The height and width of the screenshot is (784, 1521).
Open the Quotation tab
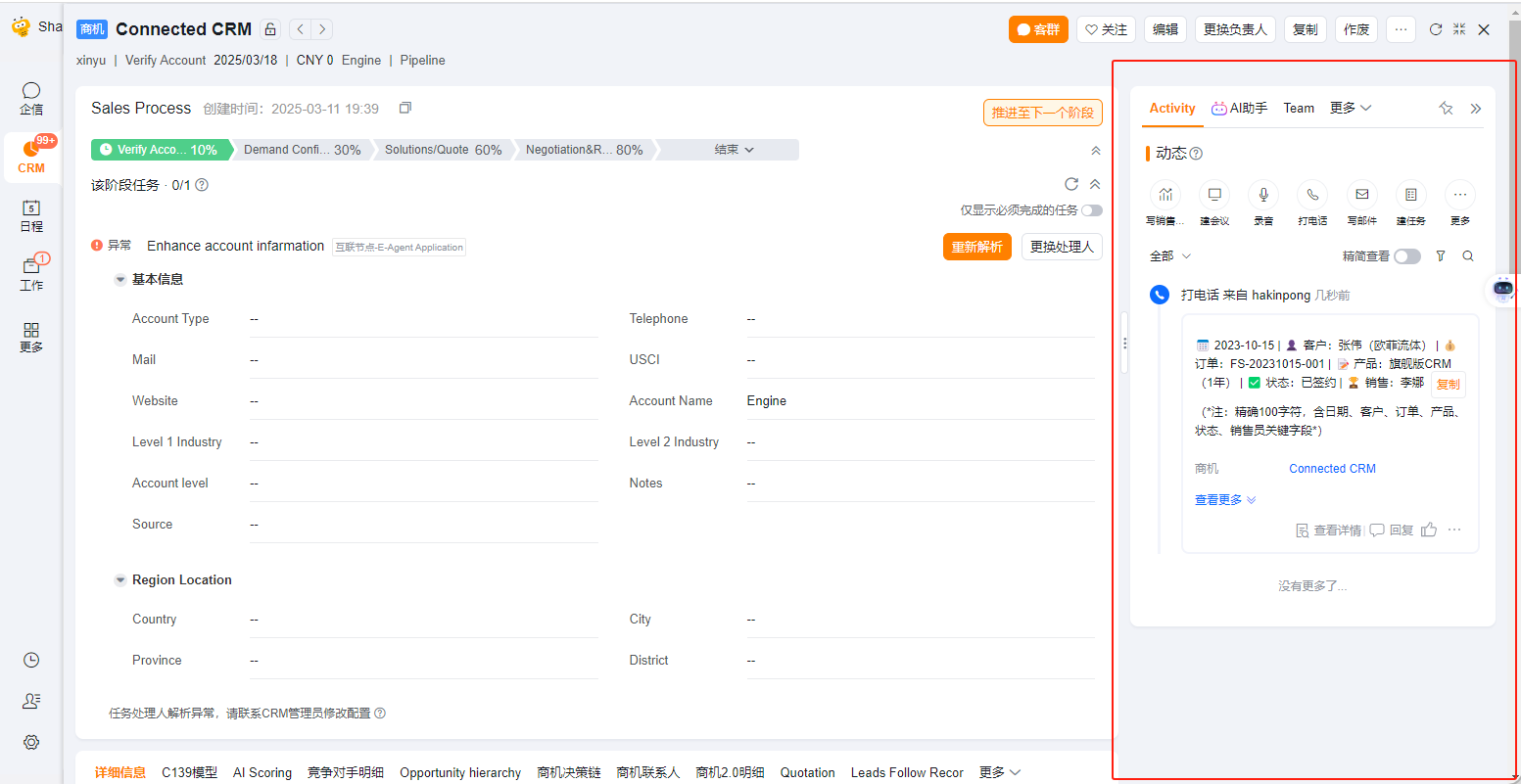coord(807,772)
